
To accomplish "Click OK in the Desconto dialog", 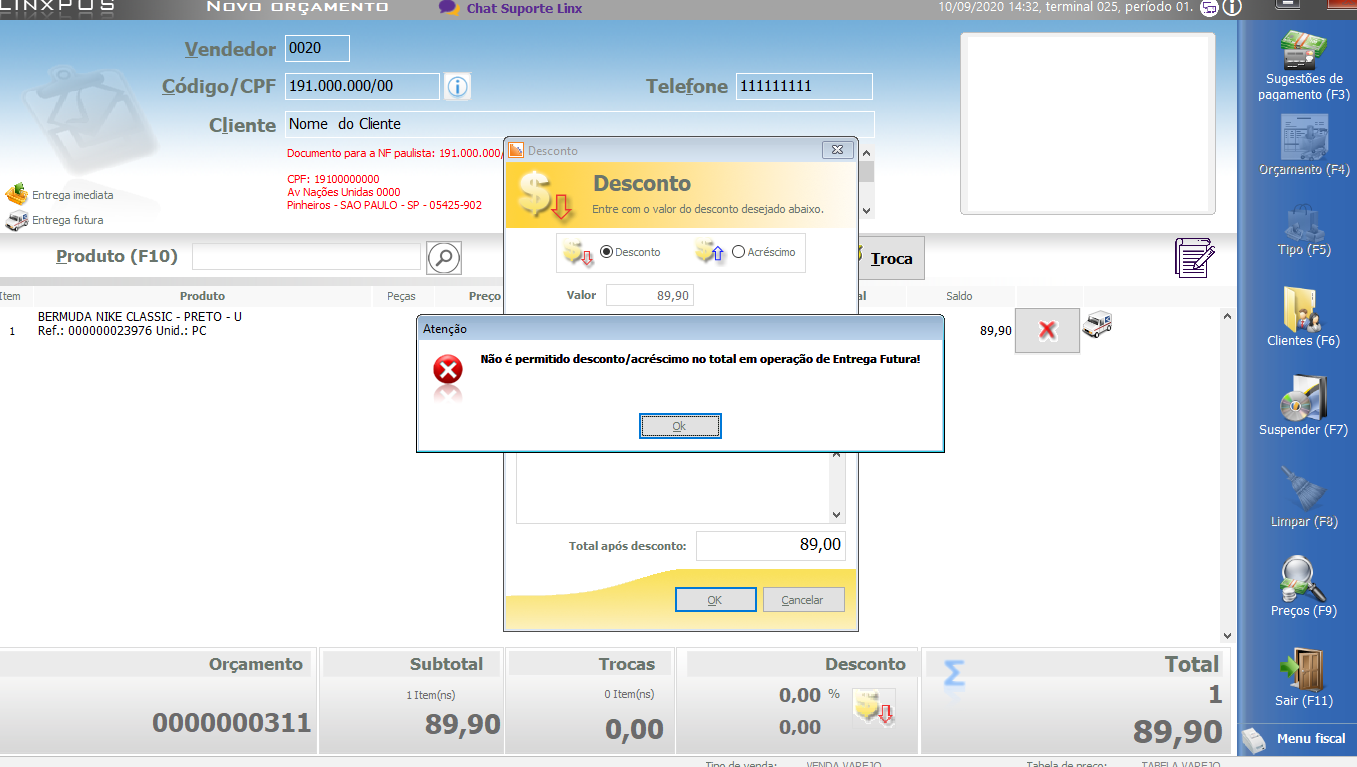I will pos(715,600).
